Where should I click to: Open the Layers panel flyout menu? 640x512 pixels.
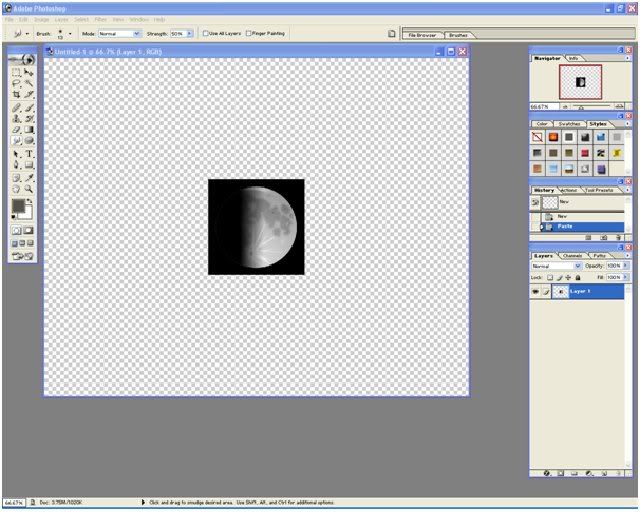(628, 256)
